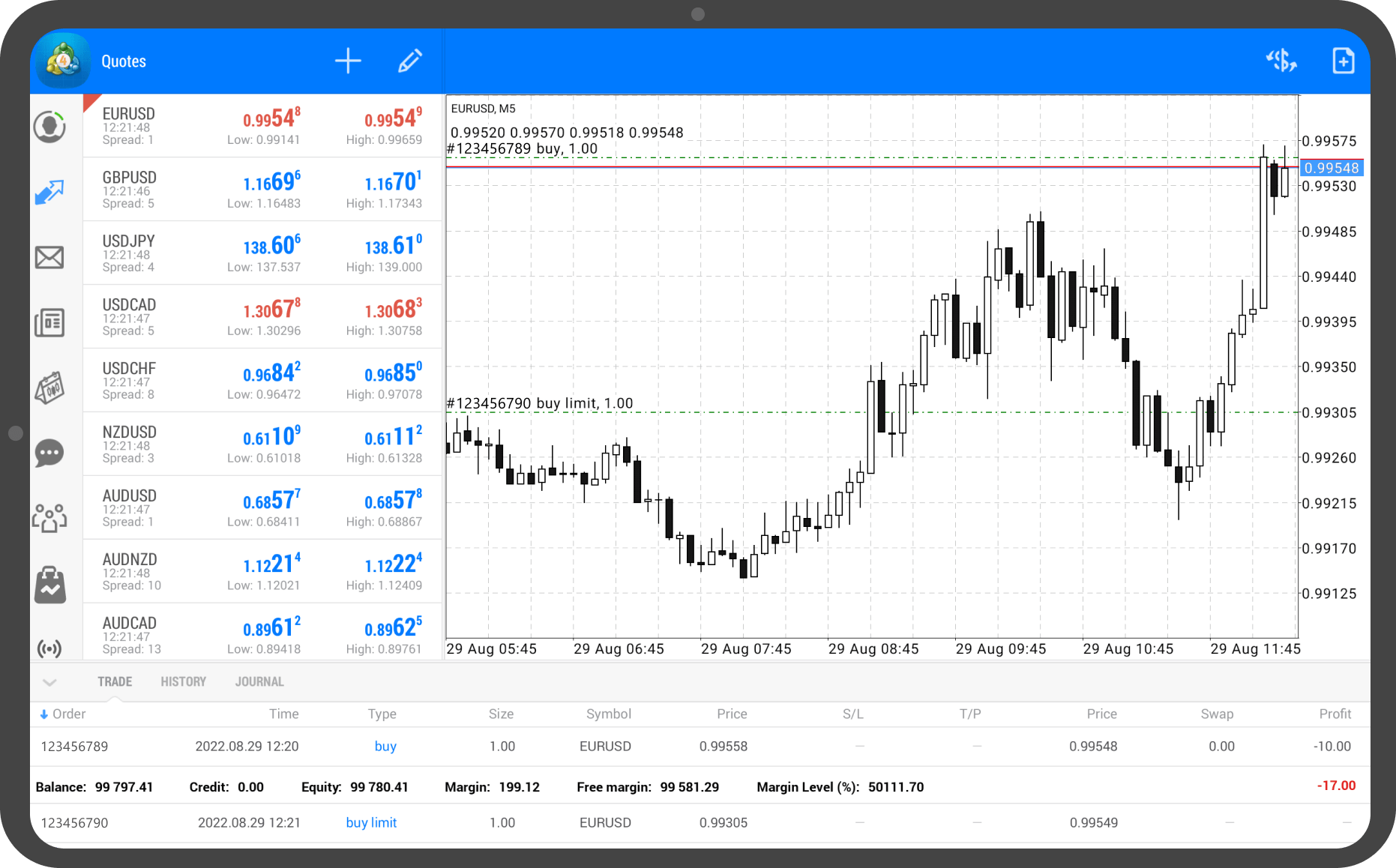Tap the pencil edit quotes icon
This screenshot has width=1396, height=868.
[409, 61]
